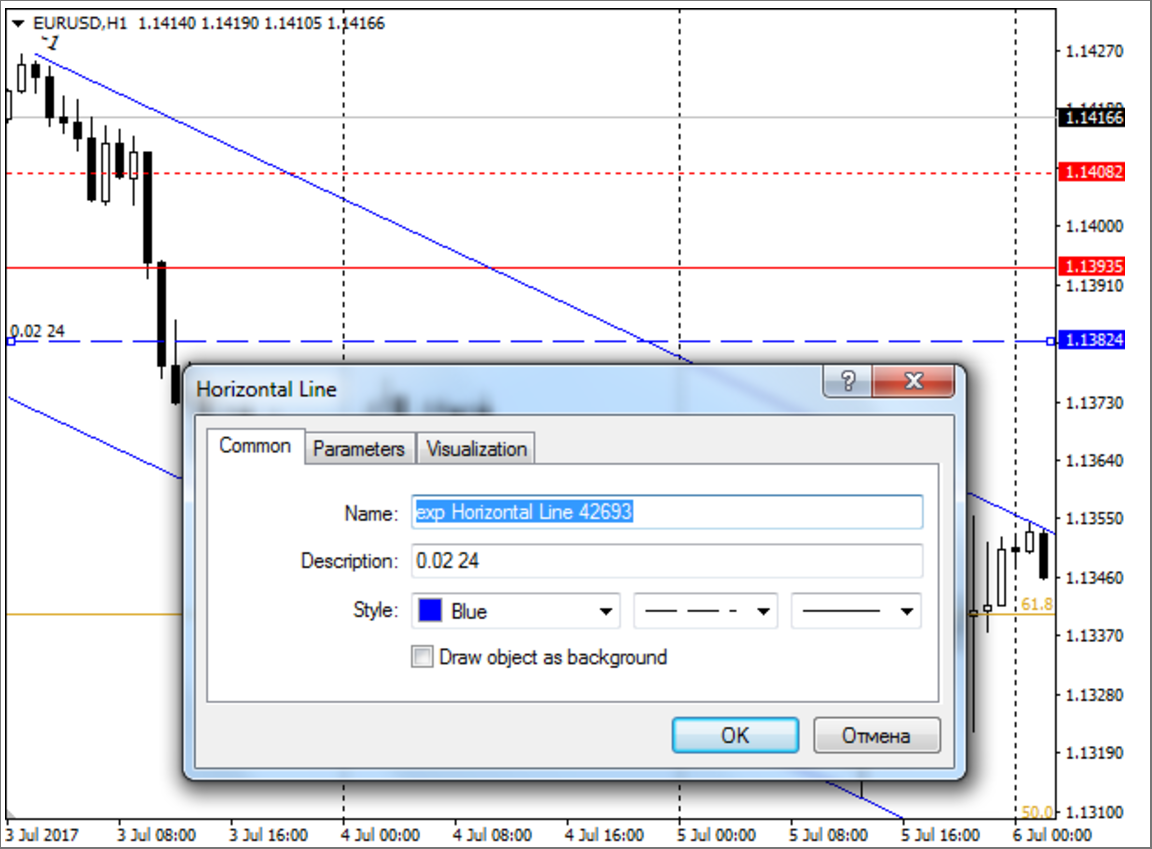Click the question mark help button
This screenshot has height=849, width=1152.
(847, 382)
